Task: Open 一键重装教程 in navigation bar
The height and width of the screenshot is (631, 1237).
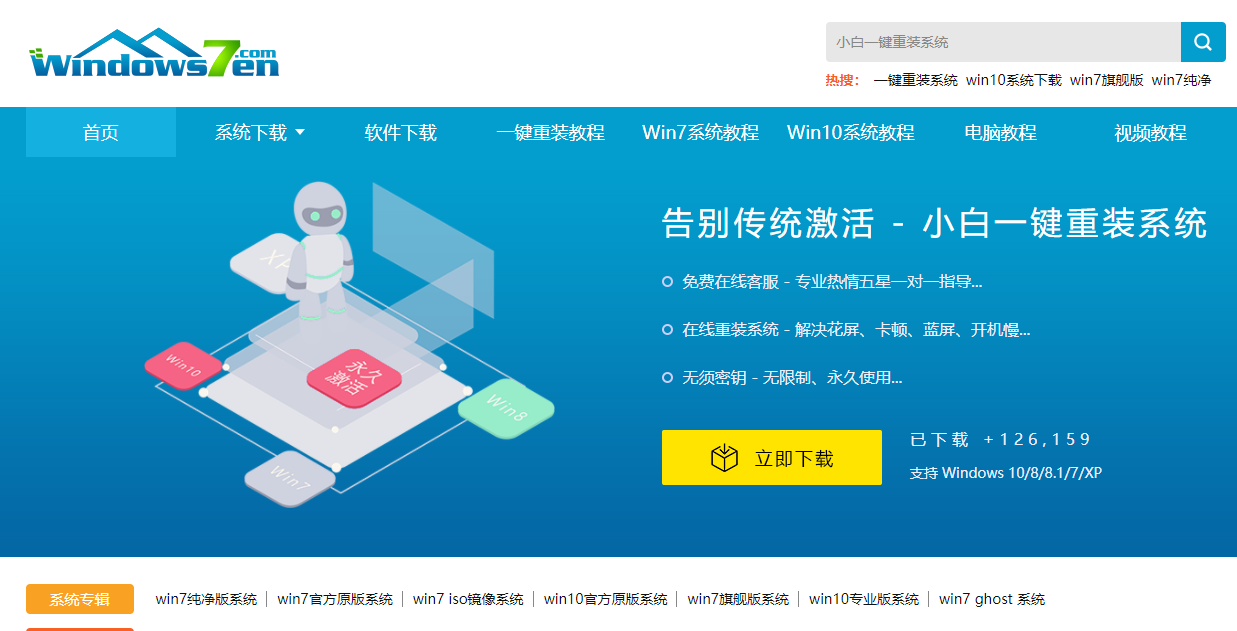Action: pyautogui.click(x=551, y=133)
